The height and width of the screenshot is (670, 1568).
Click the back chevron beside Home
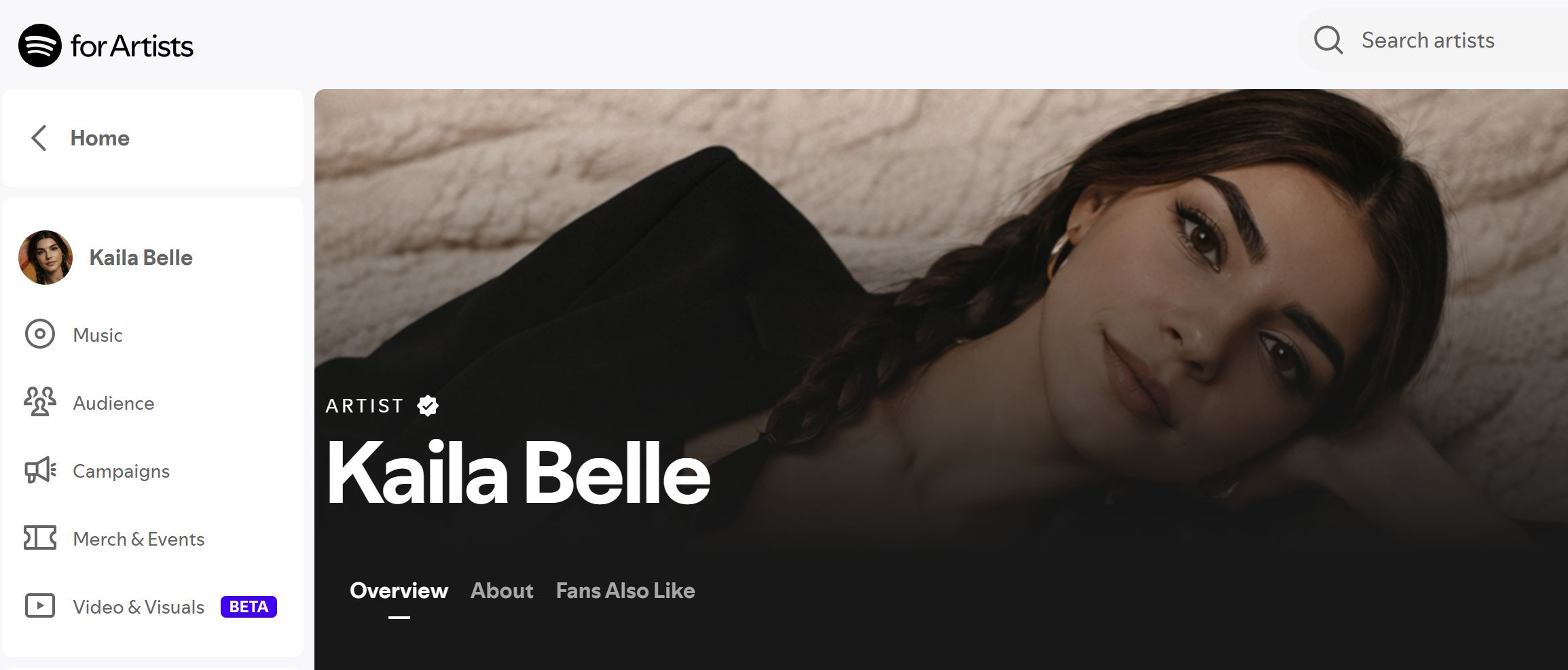point(39,138)
